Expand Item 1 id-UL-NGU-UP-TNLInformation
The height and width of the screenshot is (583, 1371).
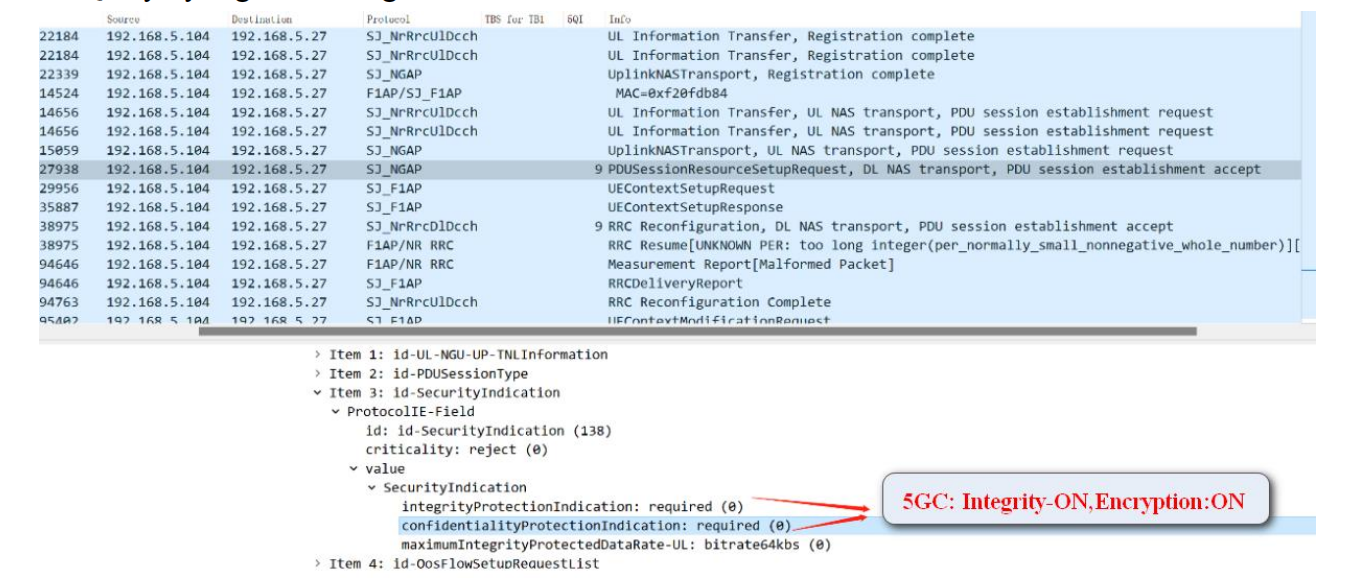(x=318, y=355)
